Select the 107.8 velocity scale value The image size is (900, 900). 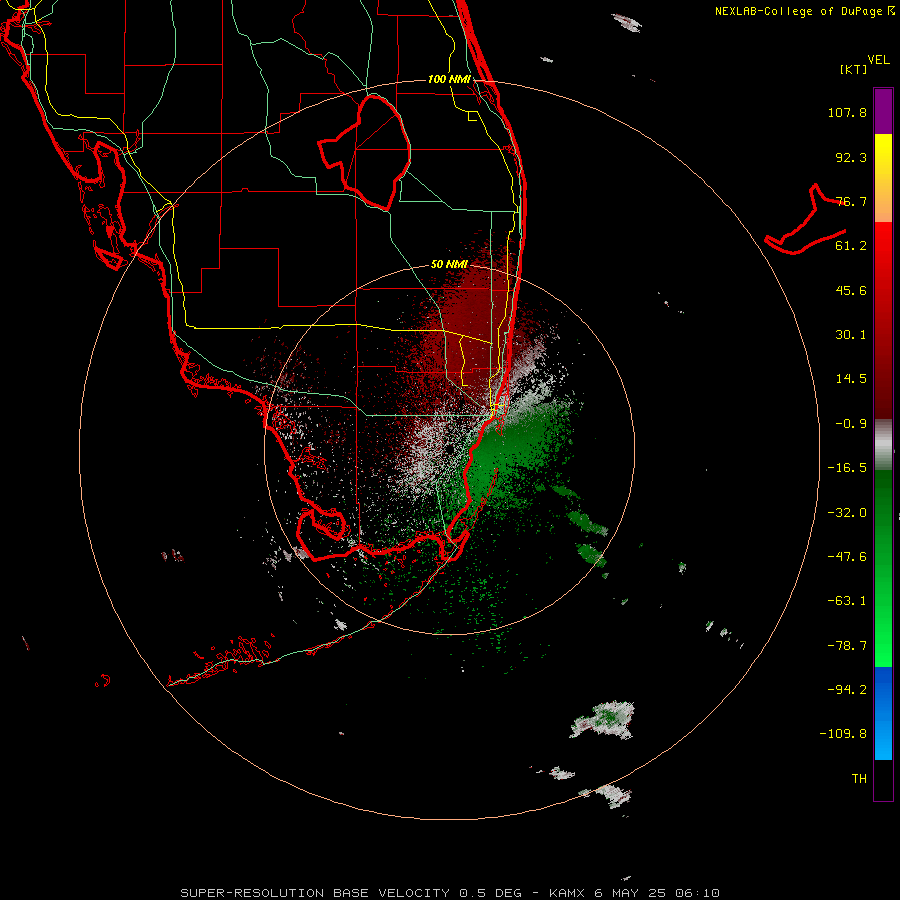(847, 112)
